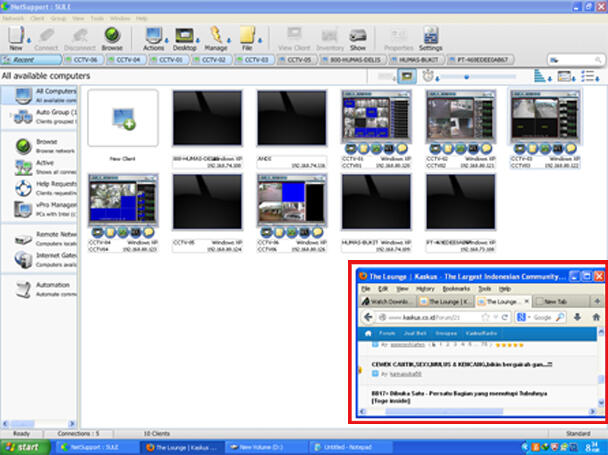Screen dimensions: 608x455
Task: Click Firefox reload page icon
Action: 504,317
